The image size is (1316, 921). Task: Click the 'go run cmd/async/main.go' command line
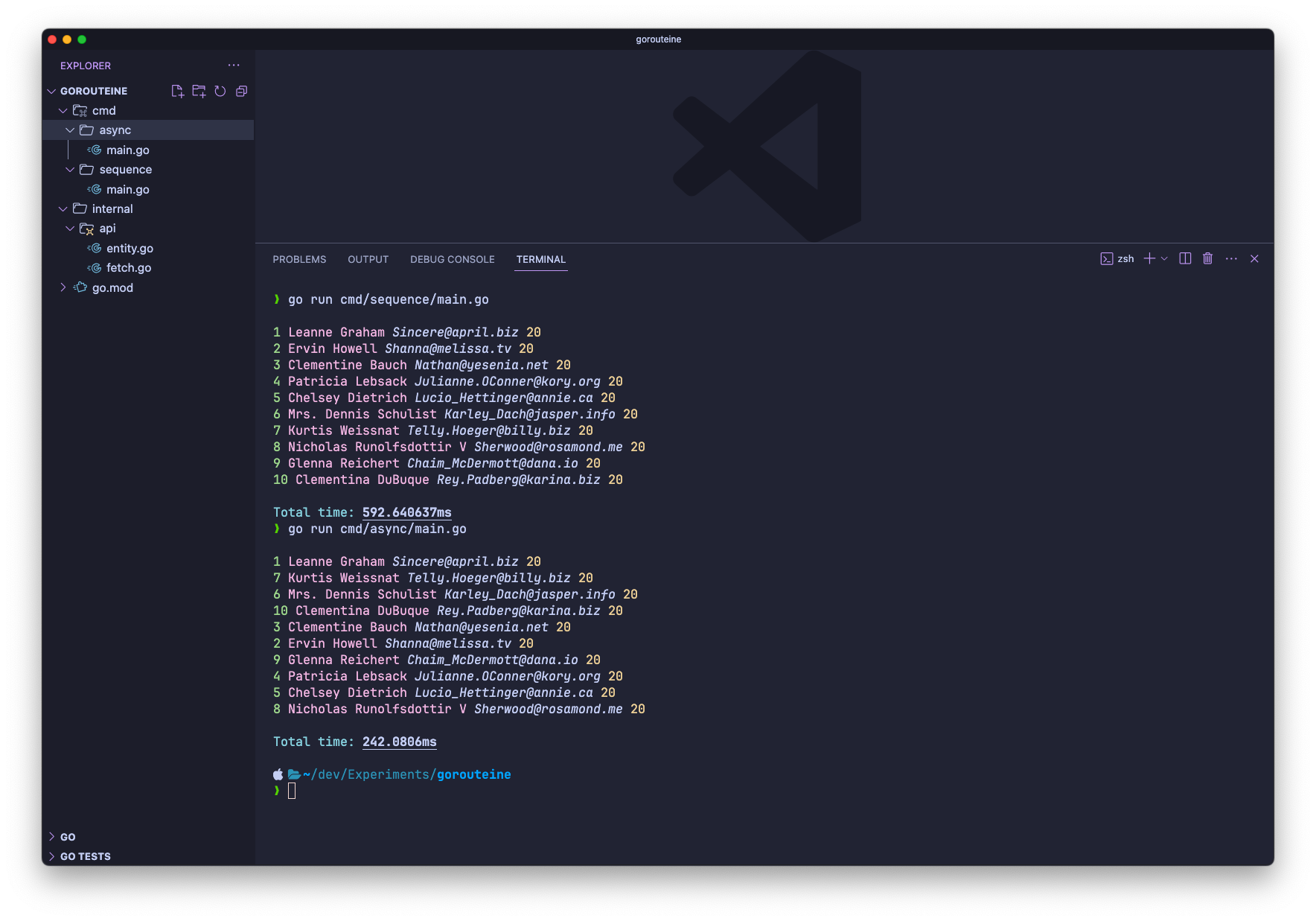click(377, 529)
